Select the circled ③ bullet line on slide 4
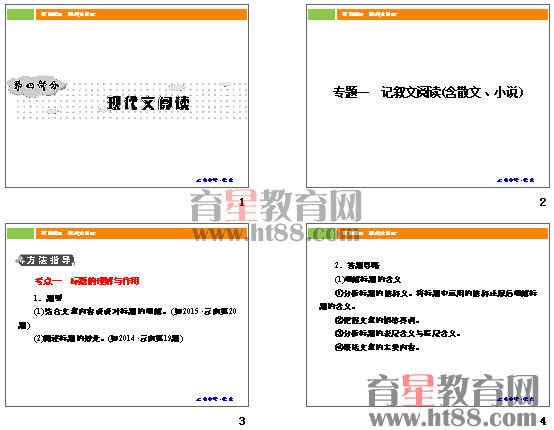 click(x=397, y=333)
